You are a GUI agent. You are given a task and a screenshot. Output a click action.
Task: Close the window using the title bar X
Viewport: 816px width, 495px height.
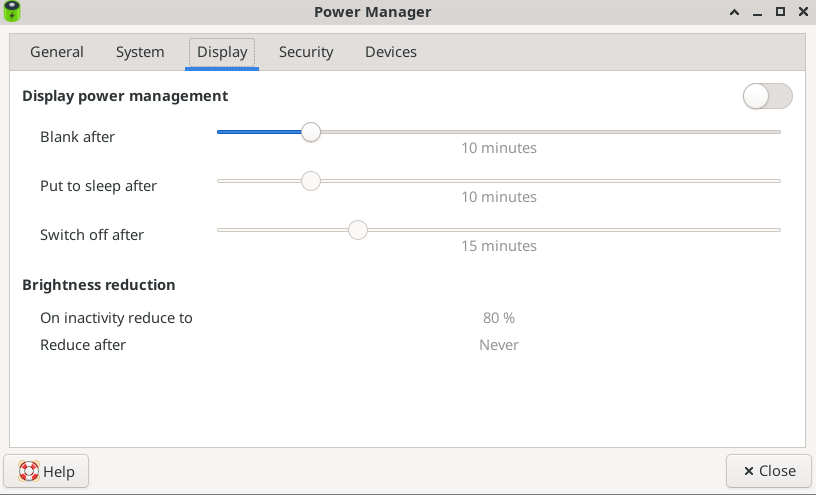point(802,12)
